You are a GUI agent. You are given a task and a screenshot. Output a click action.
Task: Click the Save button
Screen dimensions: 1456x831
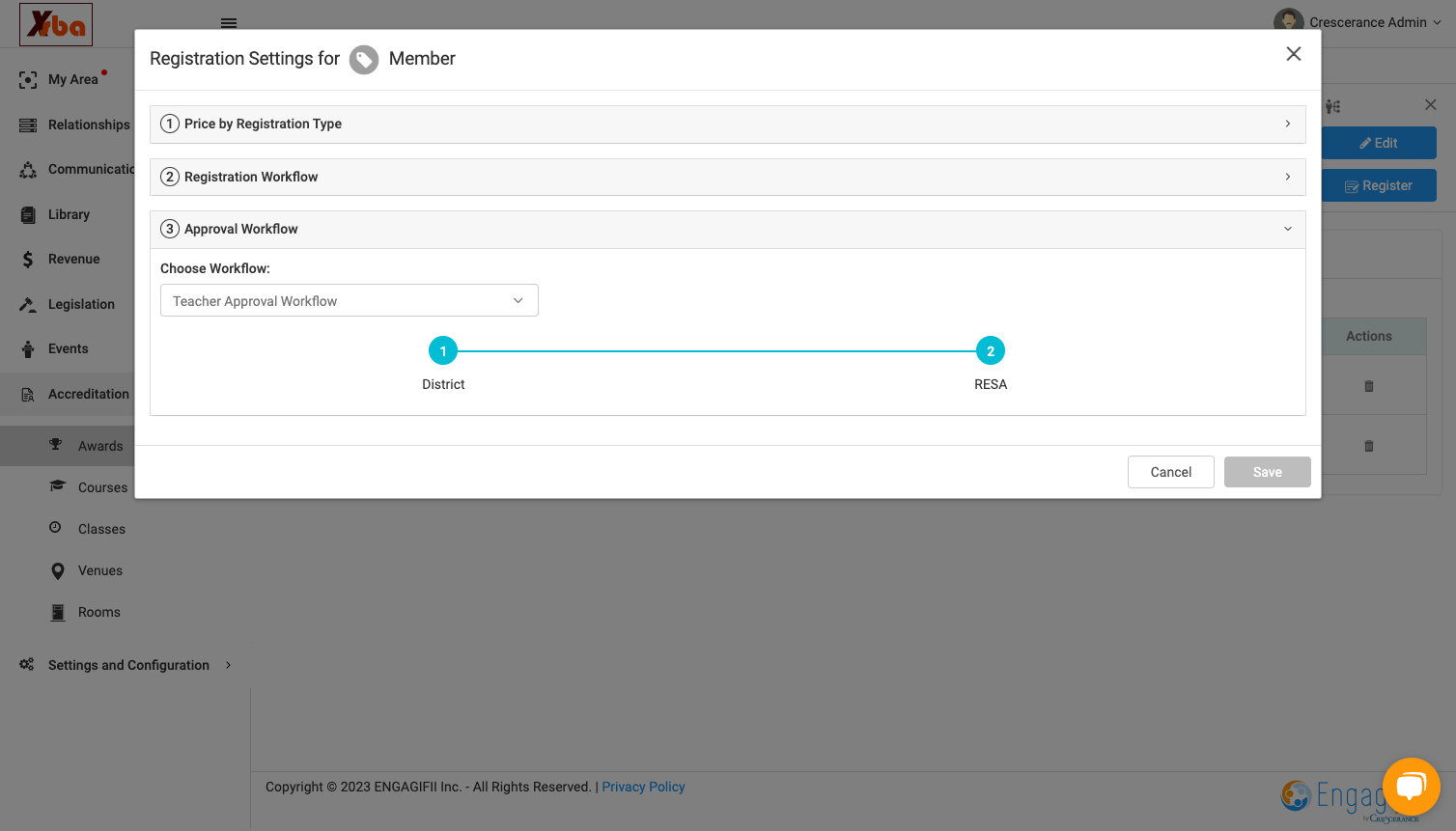pyautogui.click(x=1268, y=472)
